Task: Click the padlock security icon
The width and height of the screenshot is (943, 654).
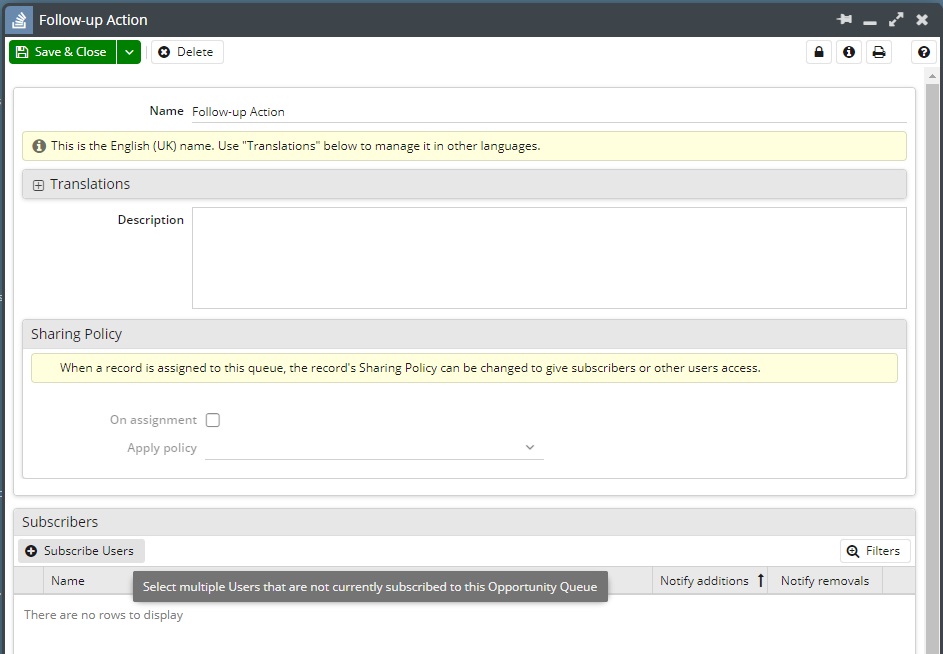Action: (818, 51)
